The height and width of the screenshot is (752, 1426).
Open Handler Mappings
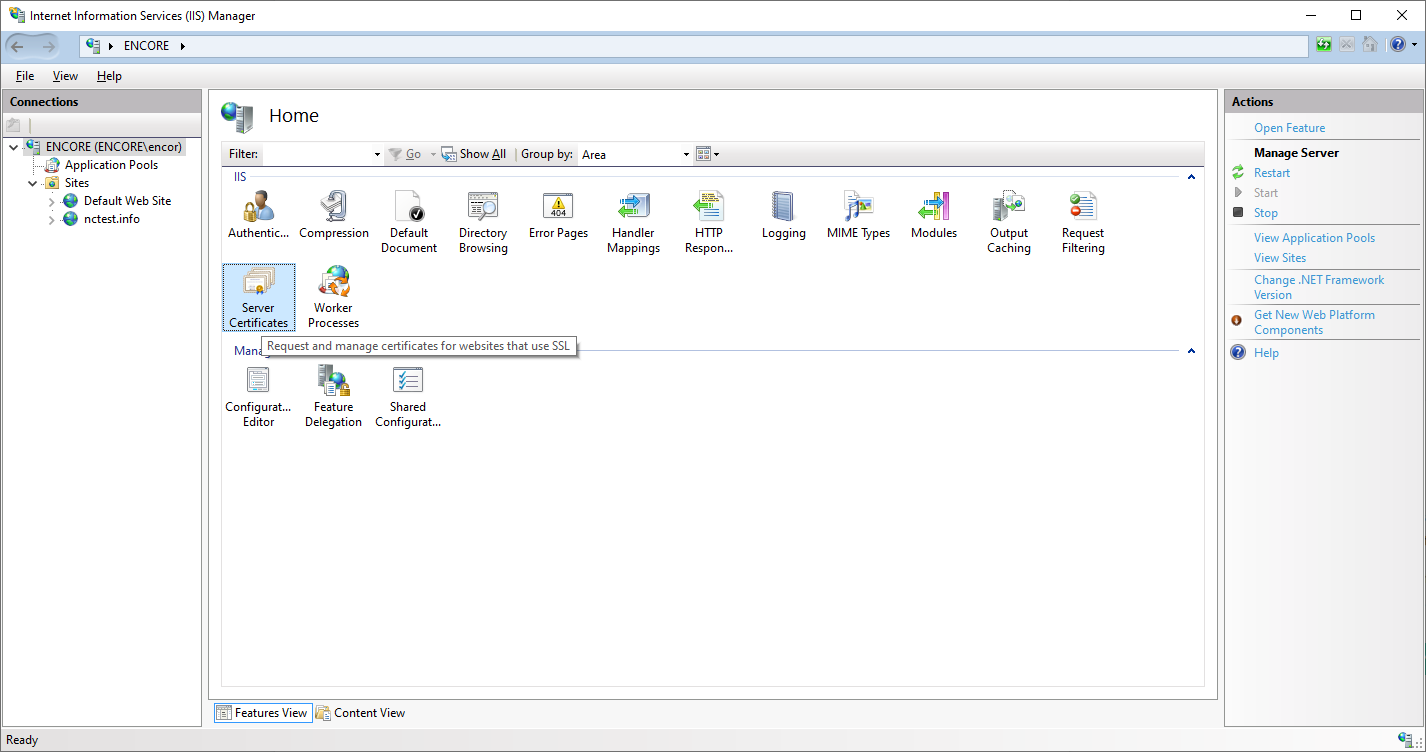pos(632,215)
